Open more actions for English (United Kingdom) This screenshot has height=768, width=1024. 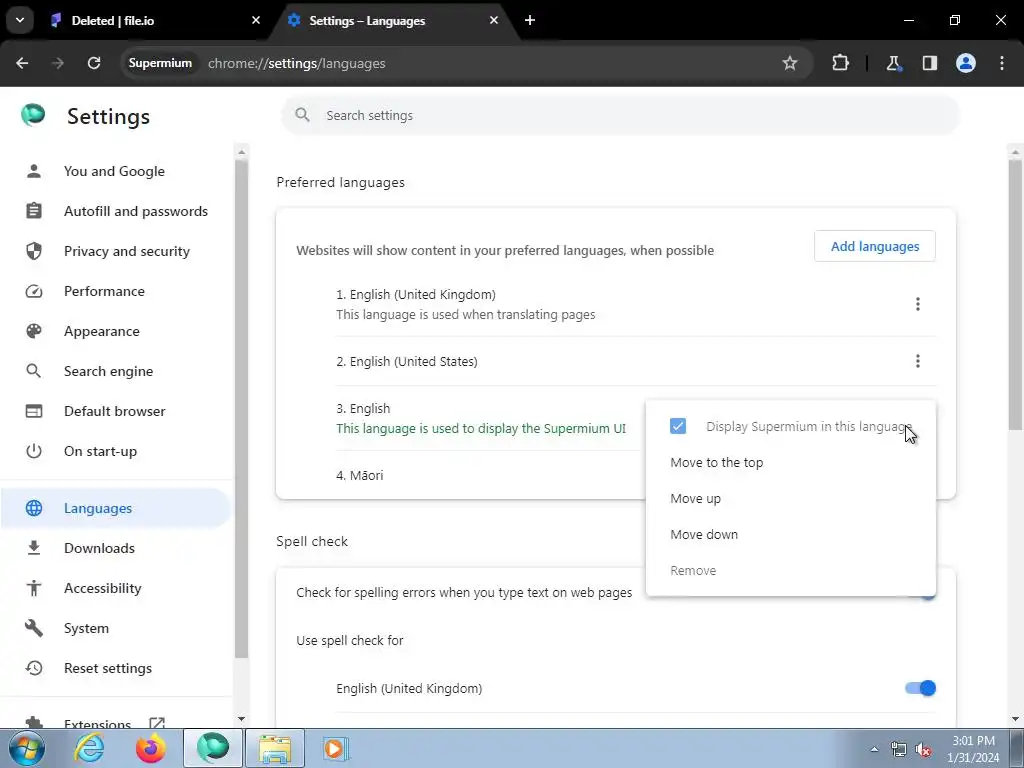coord(918,304)
